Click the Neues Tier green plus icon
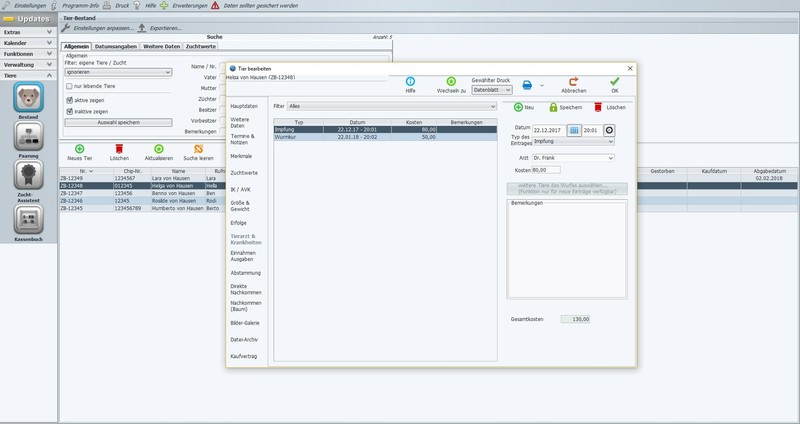The height and width of the screenshot is (424, 800). coord(80,149)
